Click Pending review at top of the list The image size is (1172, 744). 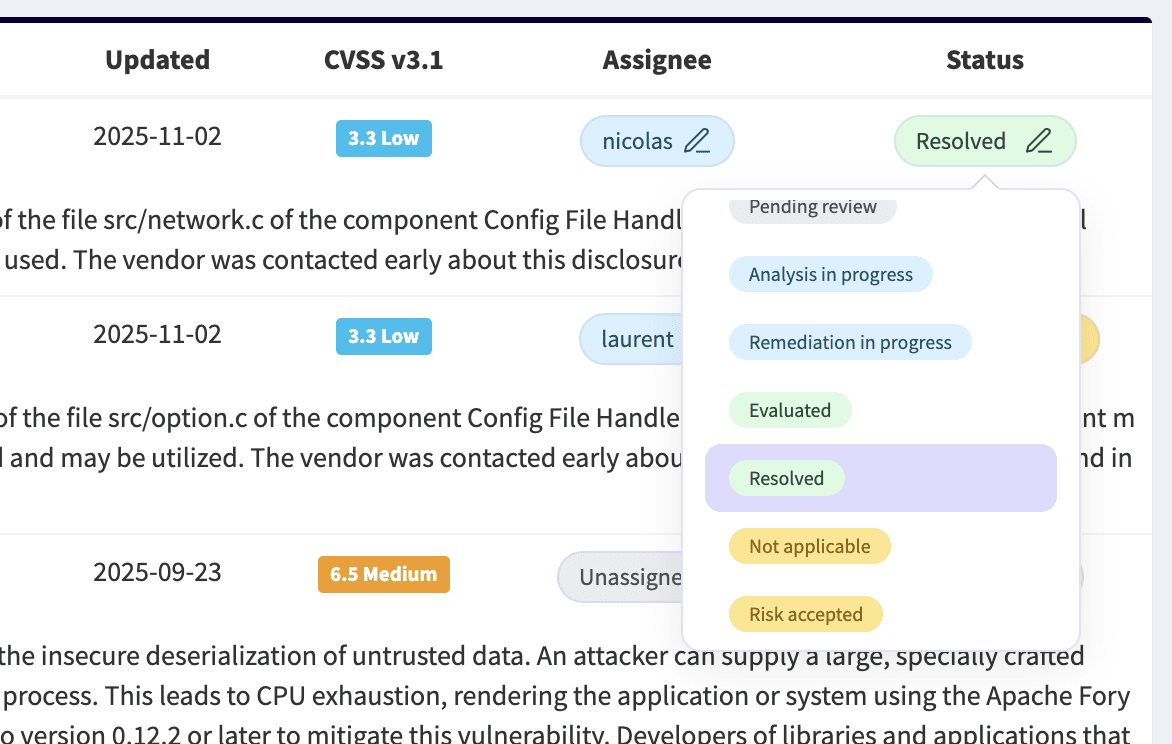pos(812,207)
